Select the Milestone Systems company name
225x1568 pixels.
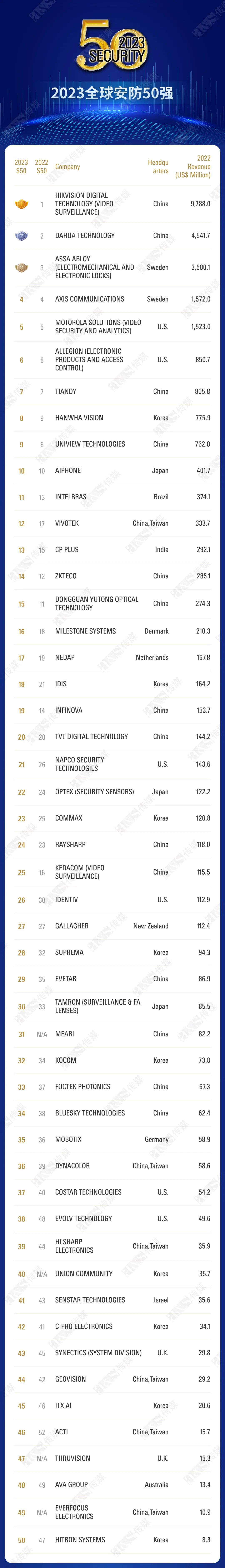coord(85,631)
